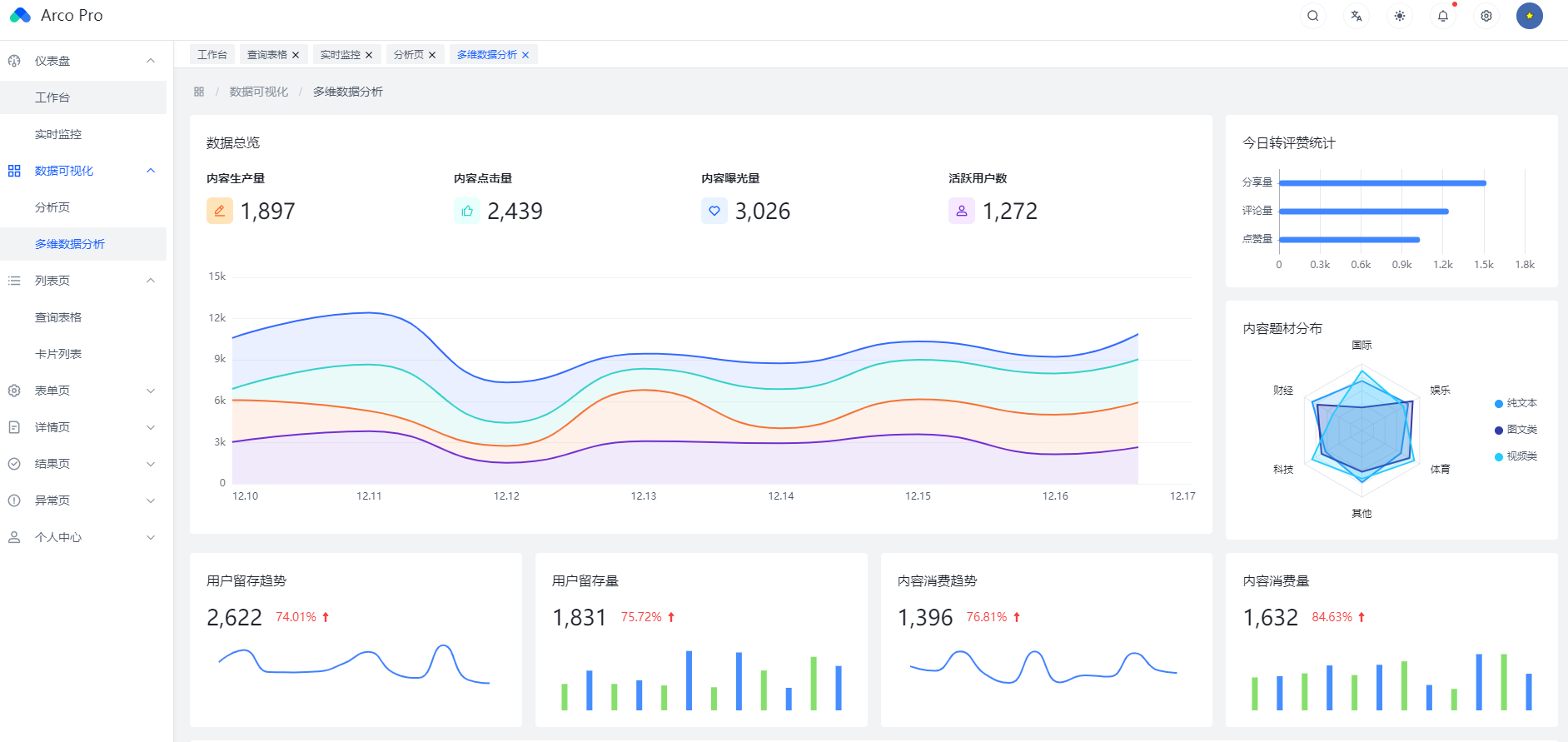Click the Arco Pro logo icon
Viewport: 1568px width, 742px height.
click(x=20, y=16)
